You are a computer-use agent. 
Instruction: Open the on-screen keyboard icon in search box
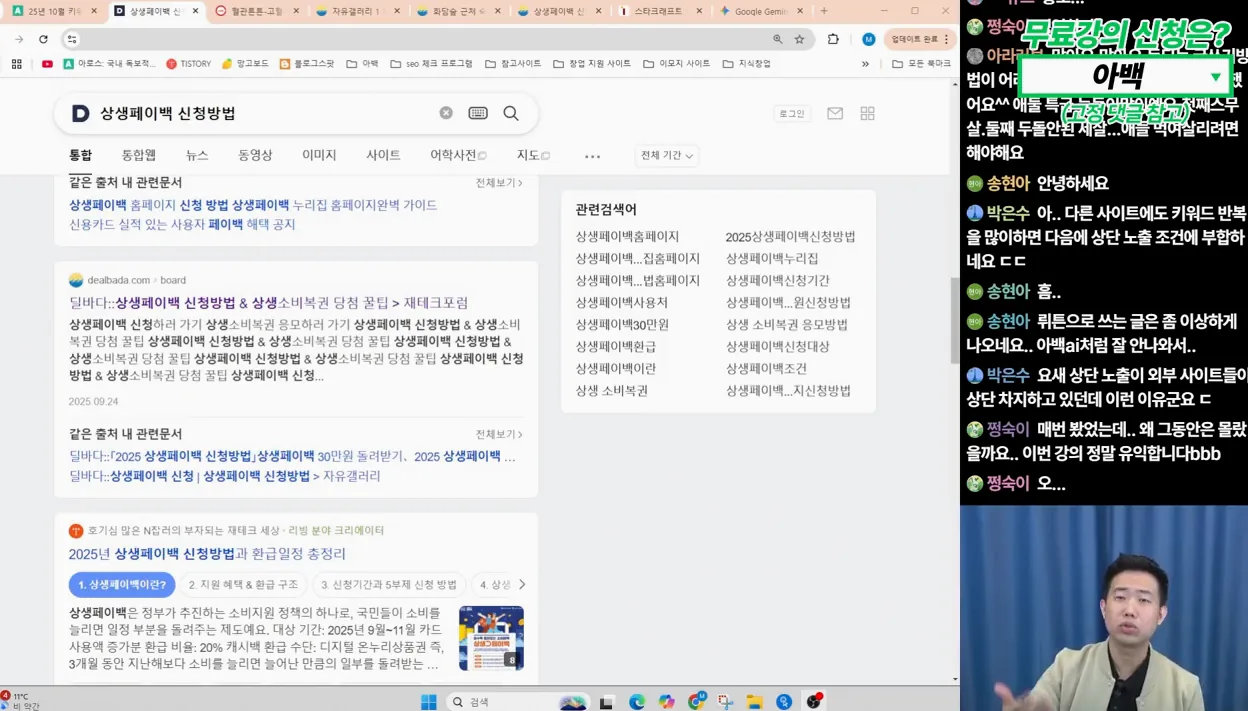click(x=478, y=113)
